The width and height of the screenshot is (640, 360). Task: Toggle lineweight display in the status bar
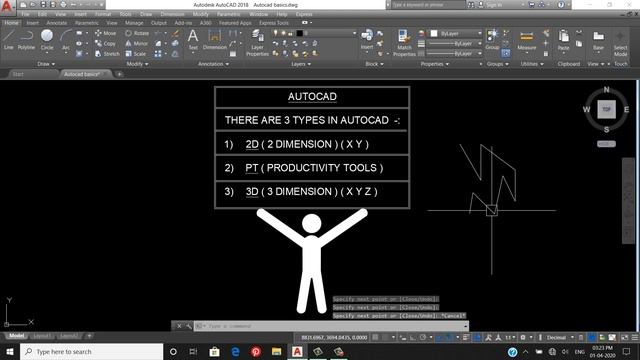pyautogui.click(x=466, y=337)
